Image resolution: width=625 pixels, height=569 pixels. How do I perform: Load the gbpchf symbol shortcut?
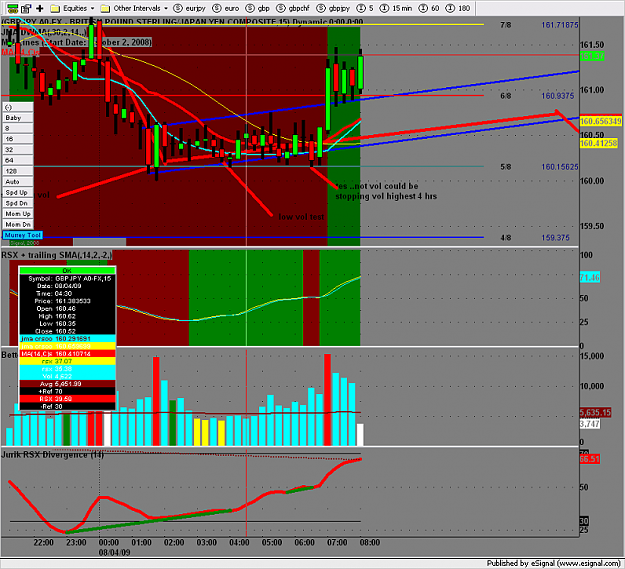tap(293, 8)
